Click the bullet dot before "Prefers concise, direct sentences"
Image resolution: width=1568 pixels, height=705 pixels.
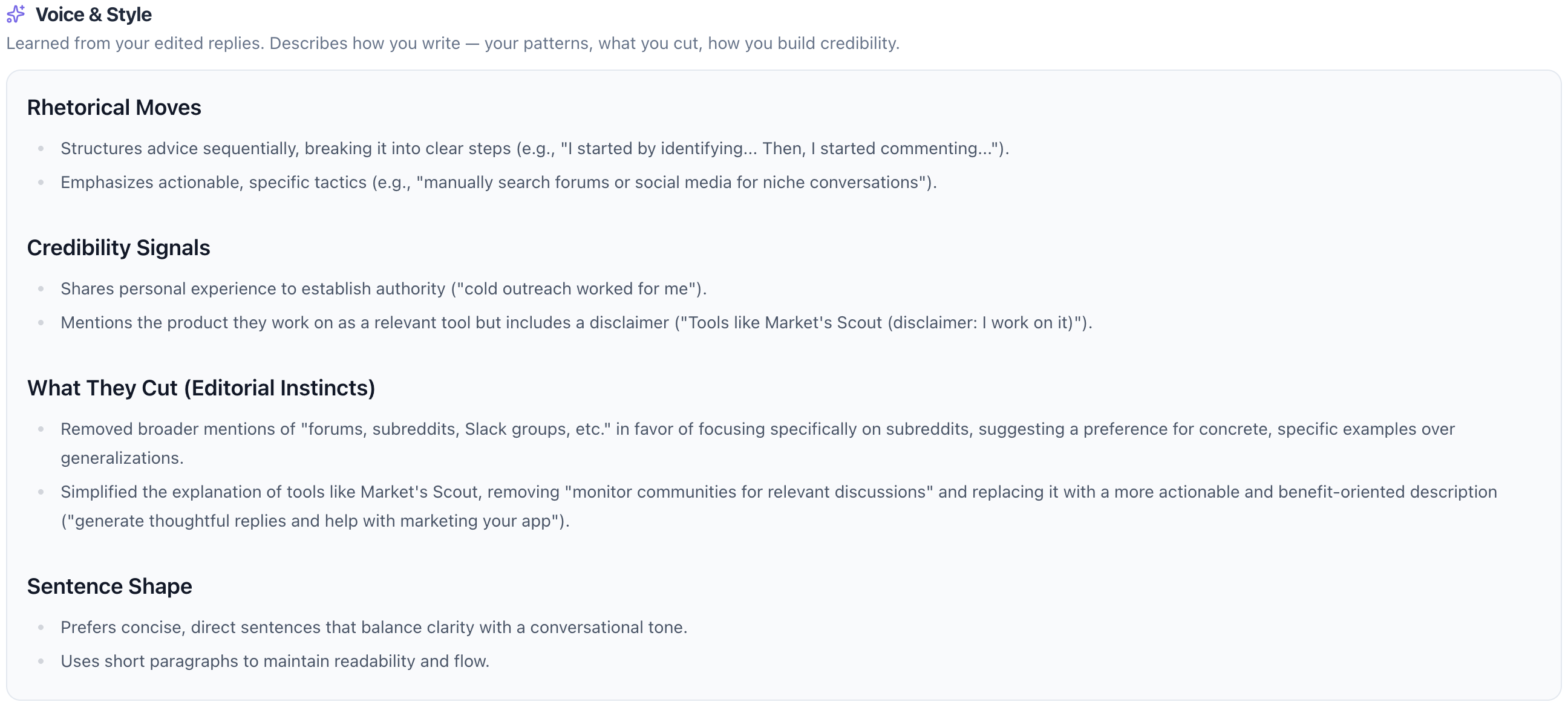click(41, 628)
